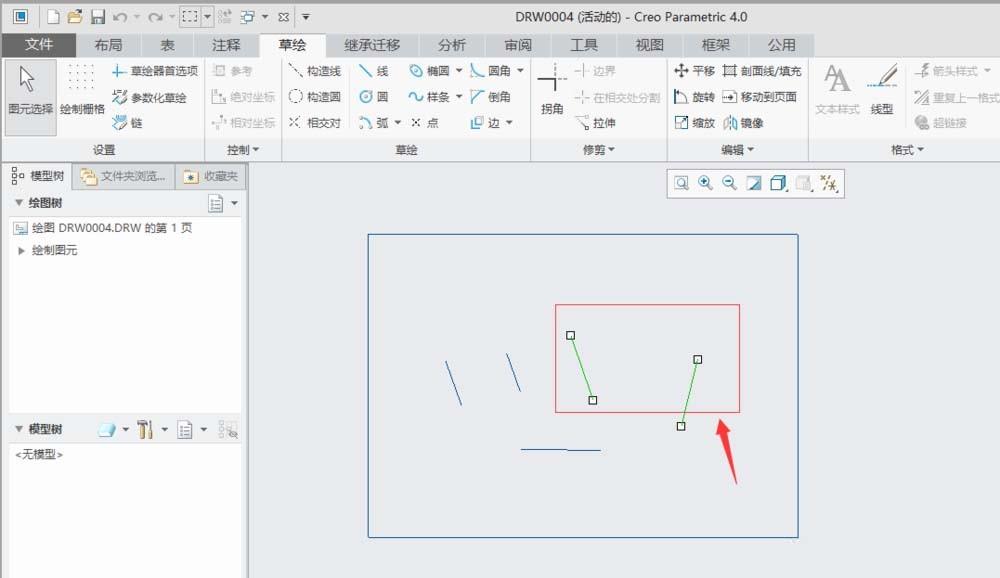Click the 构造圆 construction circle tool
The width and height of the screenshot is (1000, 578).
[315, 97]
